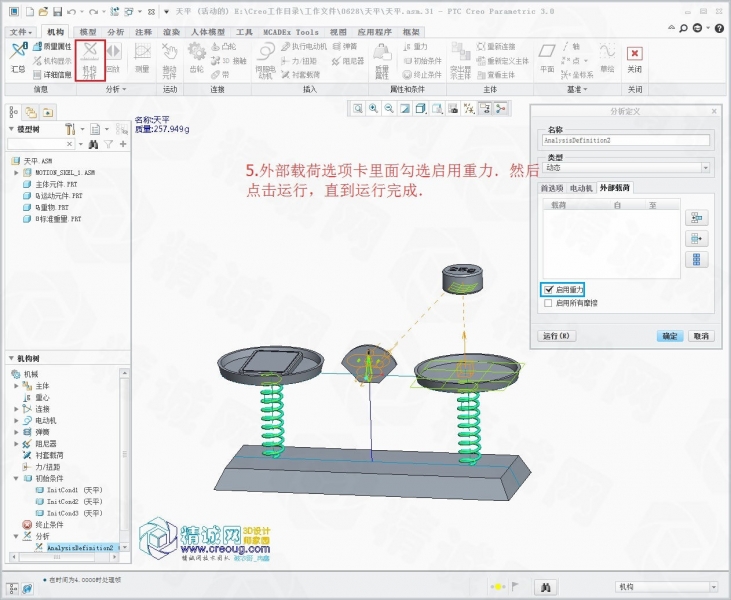
Task: Check the 启用所有摩擦 enable all friction box
Action: tap(548, 303)
